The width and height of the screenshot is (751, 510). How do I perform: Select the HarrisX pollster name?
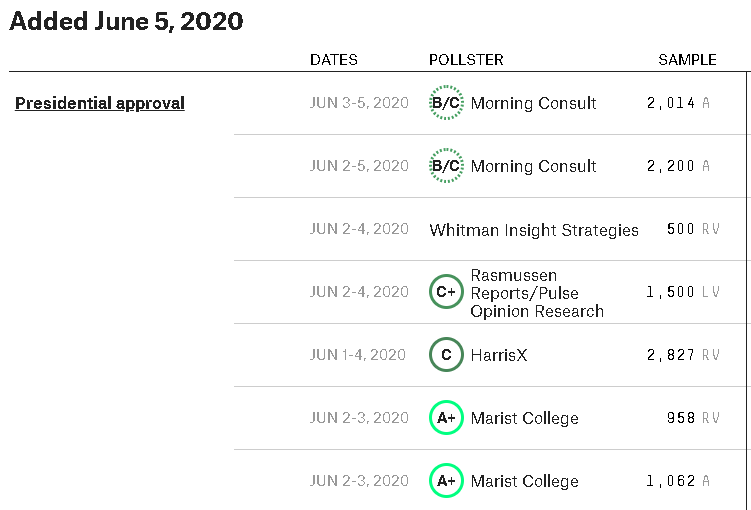pos(499,355)
